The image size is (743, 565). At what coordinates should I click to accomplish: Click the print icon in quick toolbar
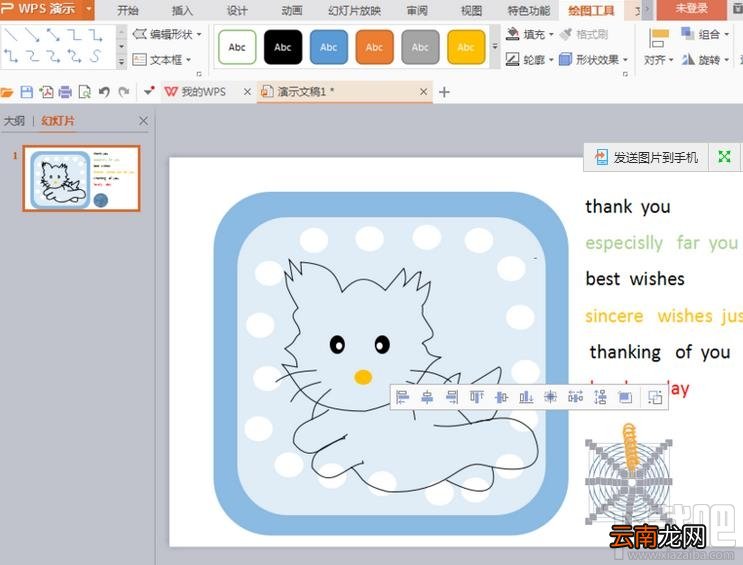coord(65,92)
